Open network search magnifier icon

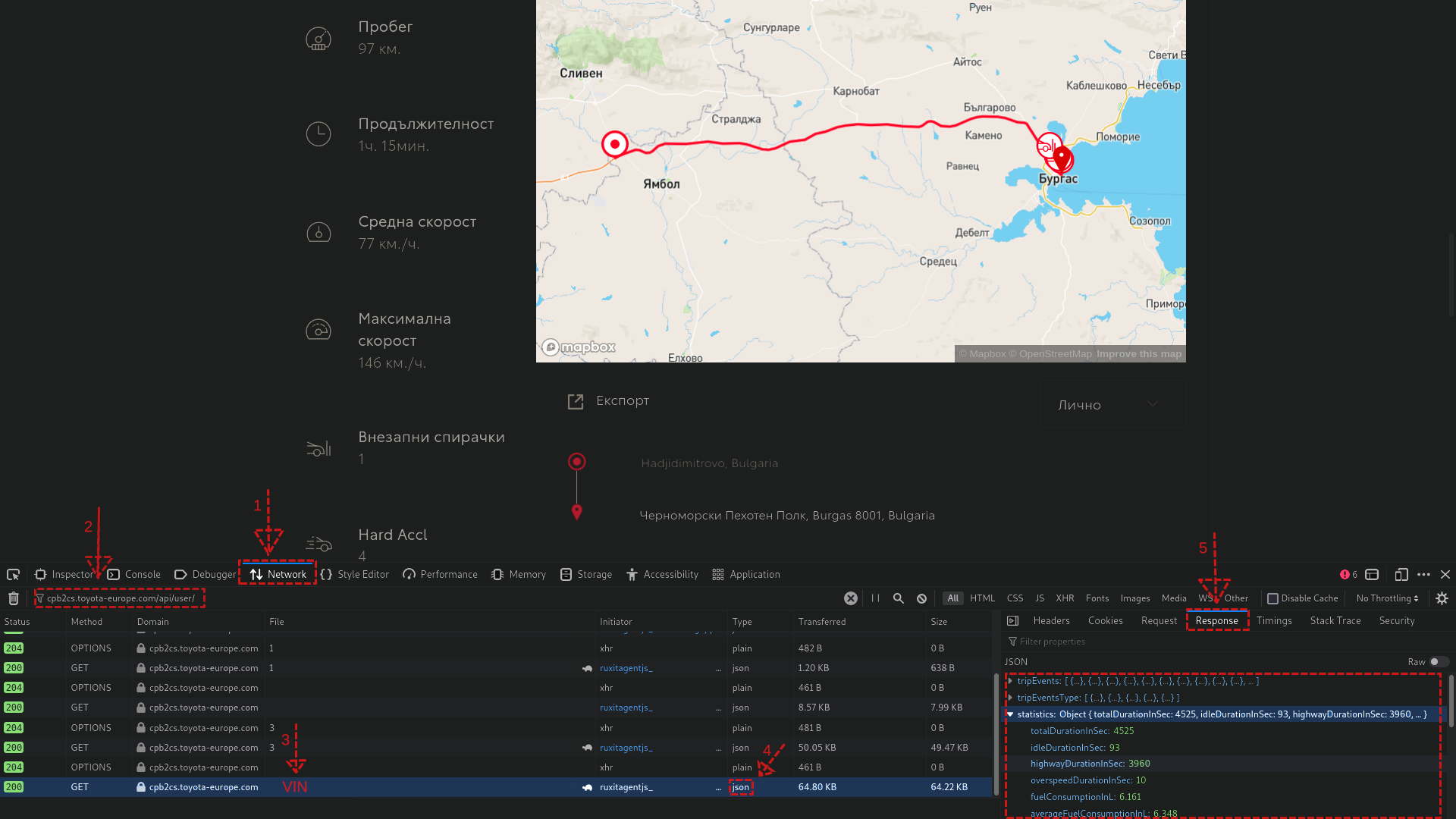(899, 598)
